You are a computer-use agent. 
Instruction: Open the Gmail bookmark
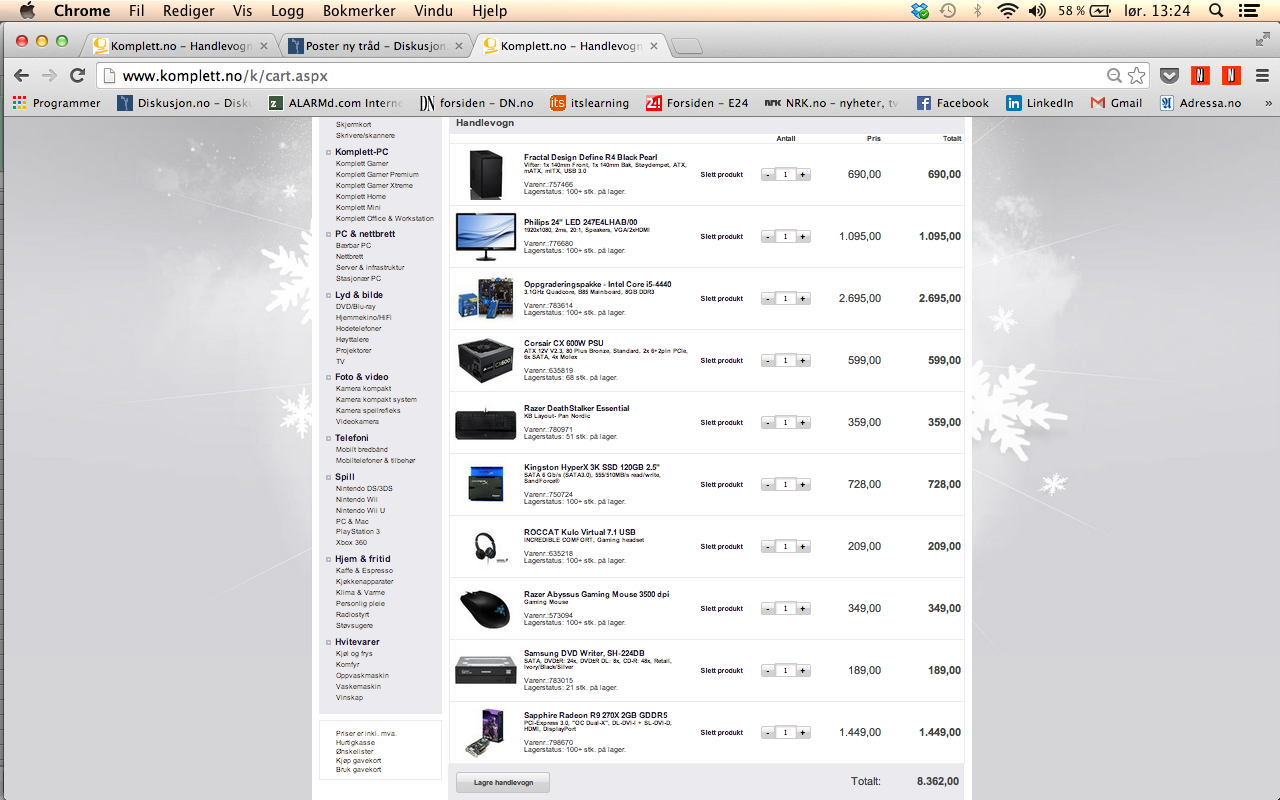tap(1116, 103)
